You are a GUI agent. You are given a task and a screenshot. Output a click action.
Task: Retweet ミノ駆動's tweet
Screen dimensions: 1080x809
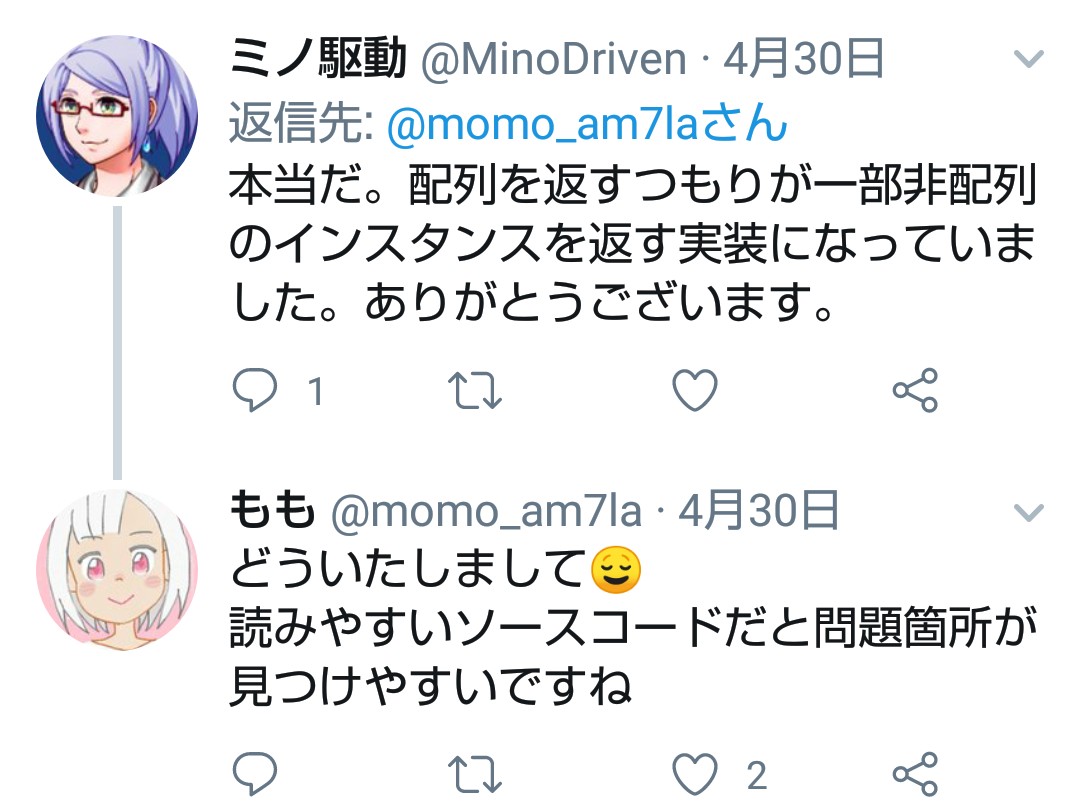pyautogui.click(x=475, y=390)
